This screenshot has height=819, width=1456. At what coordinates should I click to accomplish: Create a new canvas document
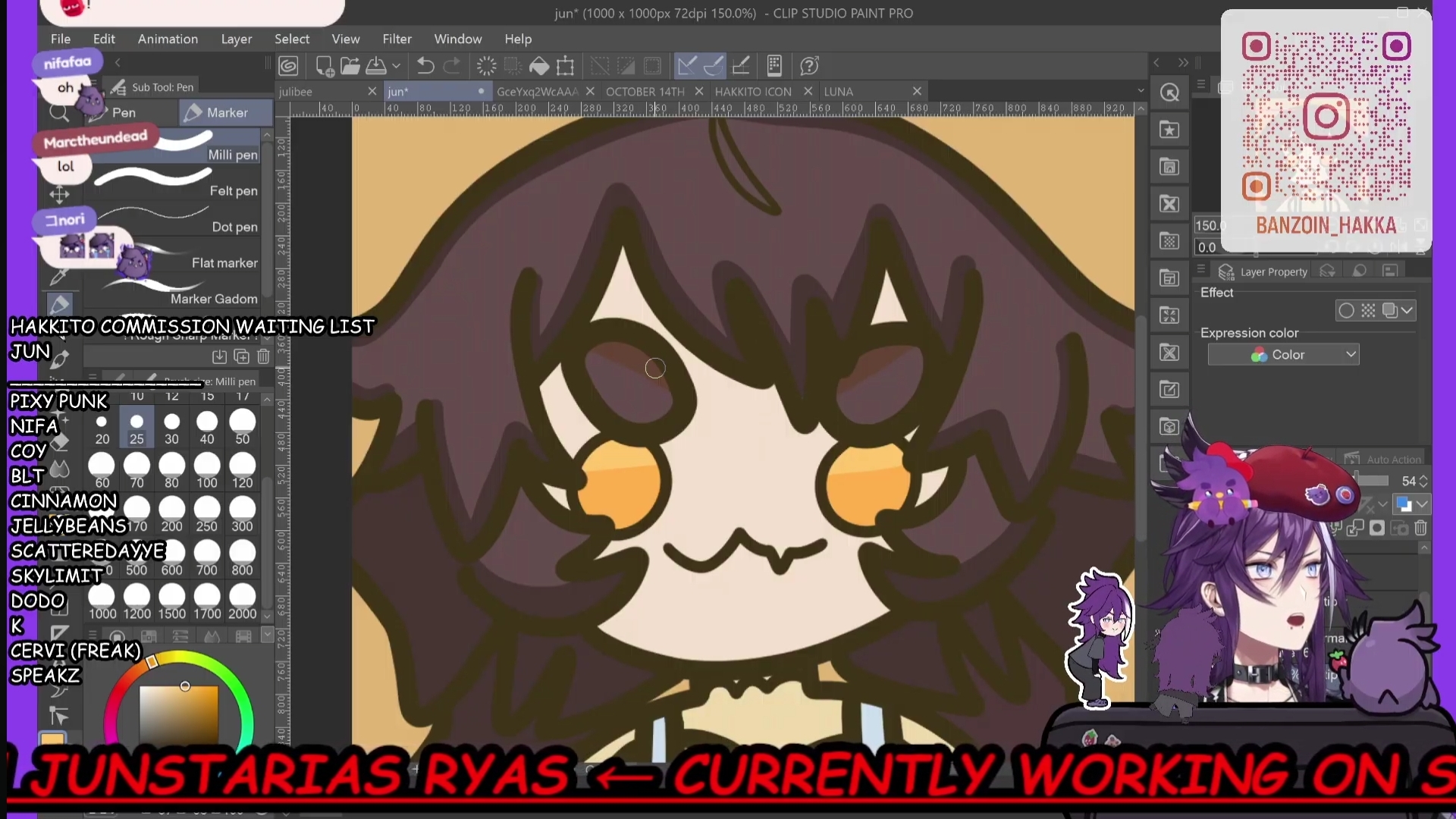tap(325, 66)
